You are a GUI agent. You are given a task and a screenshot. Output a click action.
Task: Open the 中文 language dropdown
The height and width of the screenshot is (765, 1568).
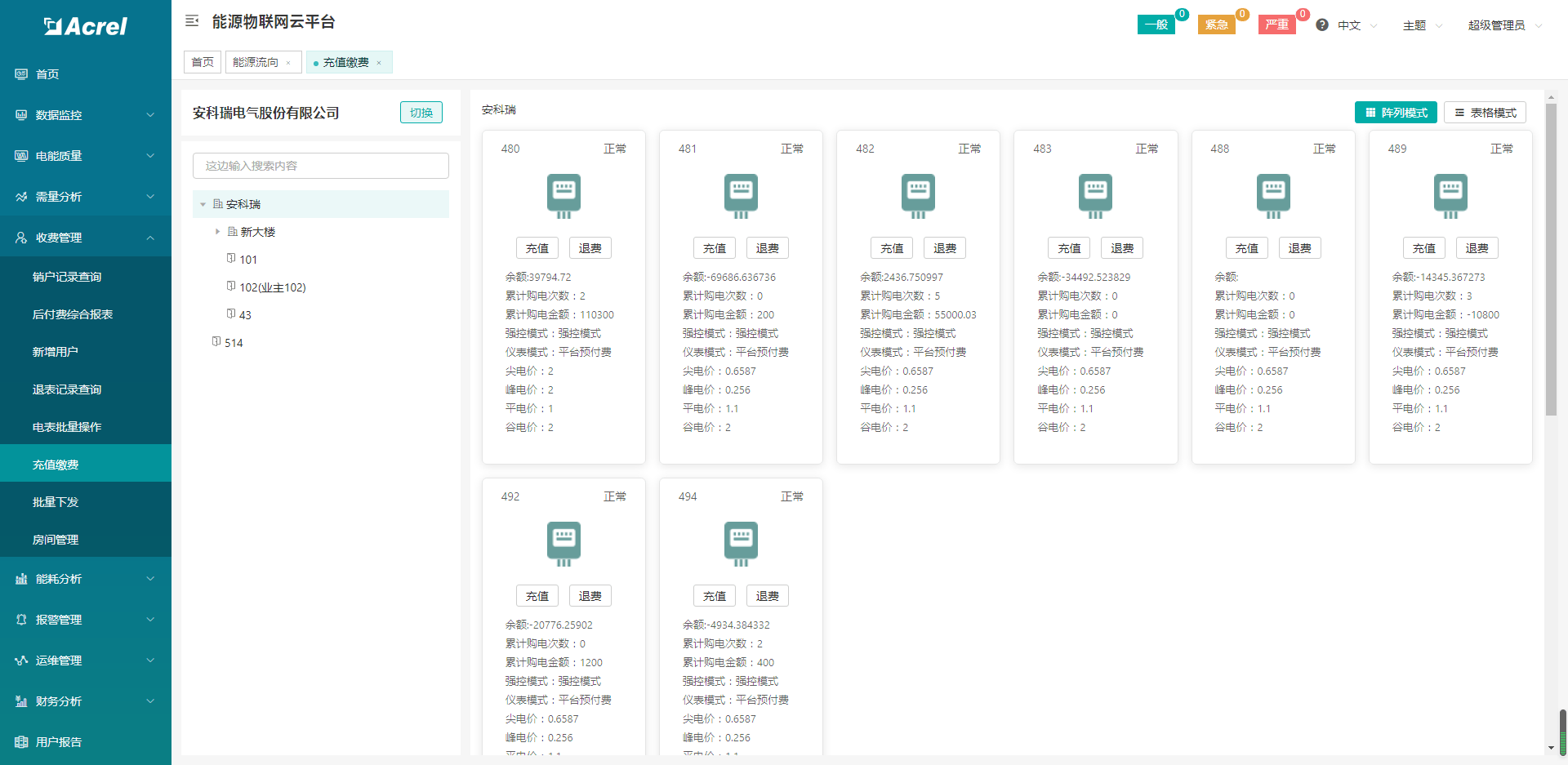pyautogui.click(x=1357, y=25)
